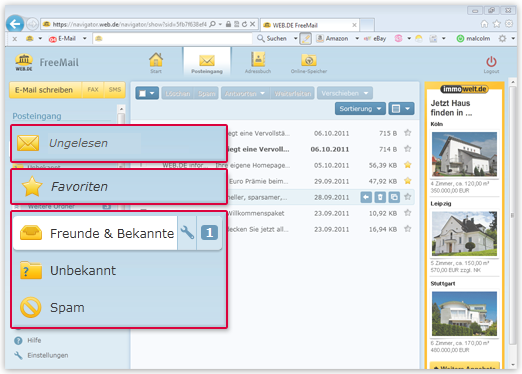The width and height of the screenshot is (522, 374).
Task: Click E-Mail schreiben button
Action: 45,90
